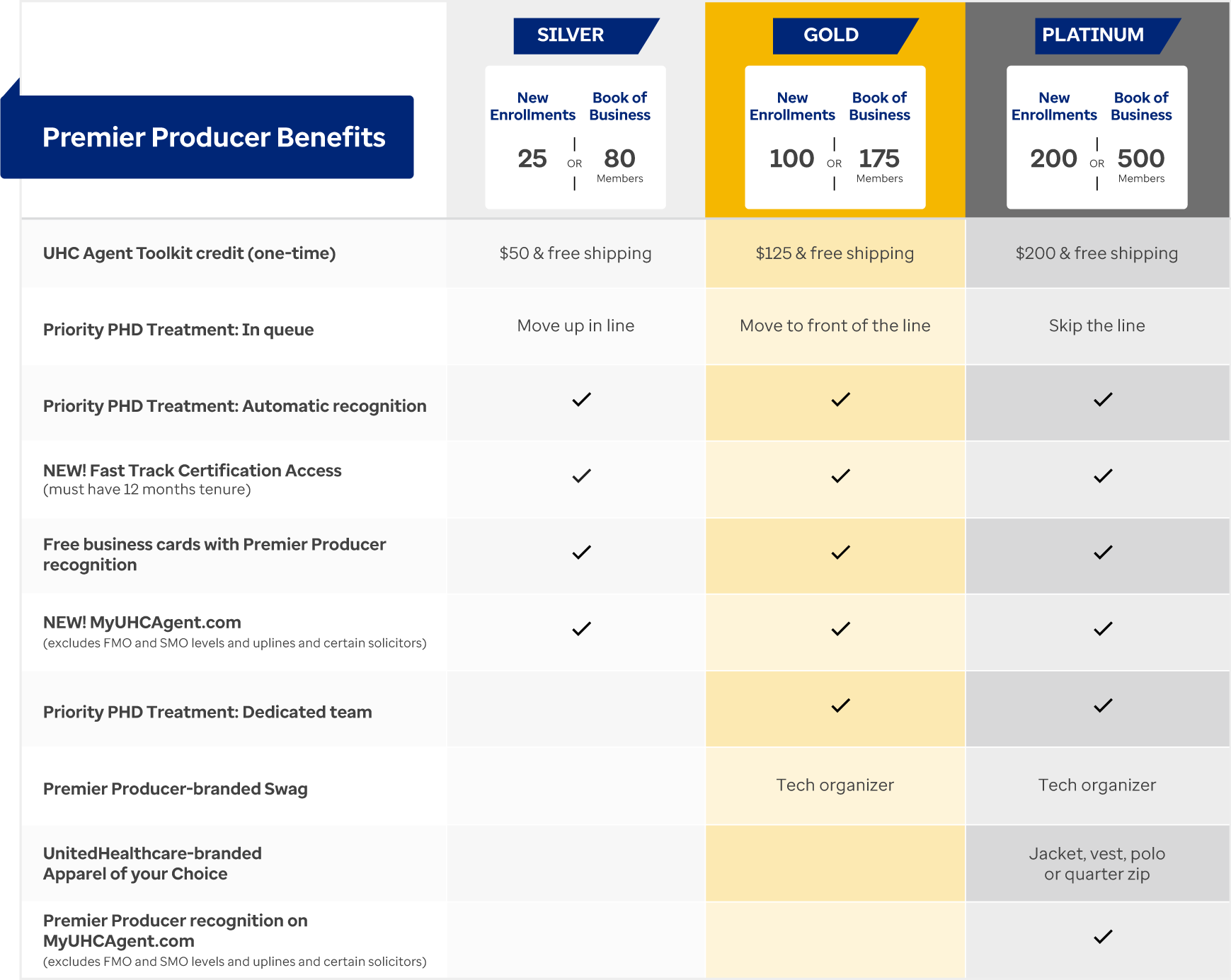Click the Platinum 200 new enrollments number
Screen dimensions: 1231x980
point(1054,158)
